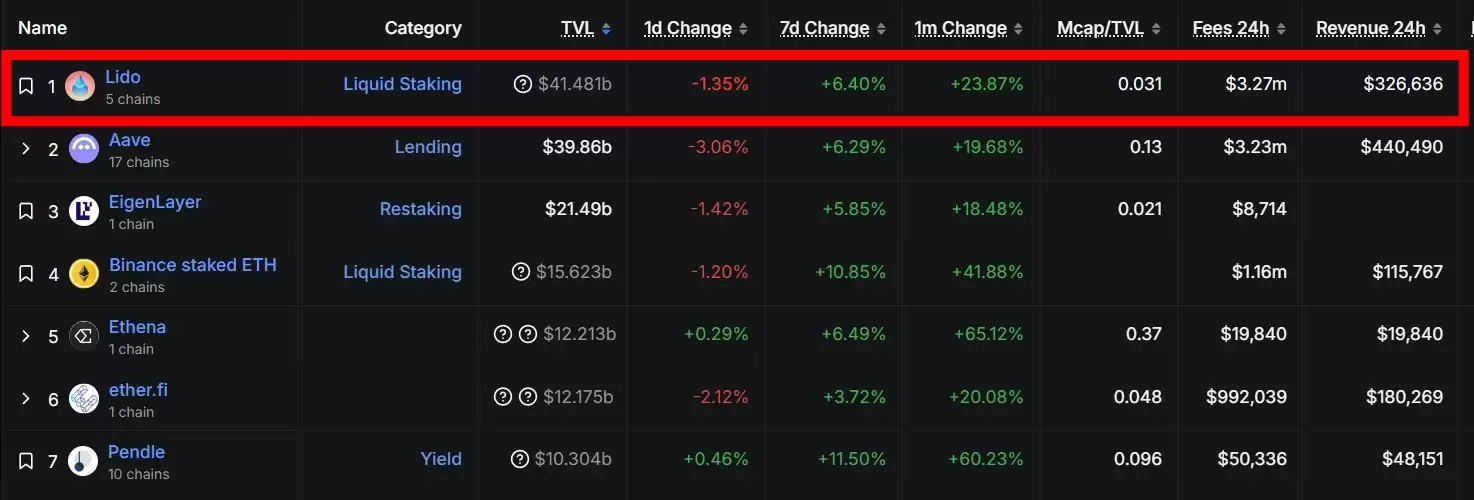
Task: Sort by Fees 24h column header
Action: [x=1231, y=29]
